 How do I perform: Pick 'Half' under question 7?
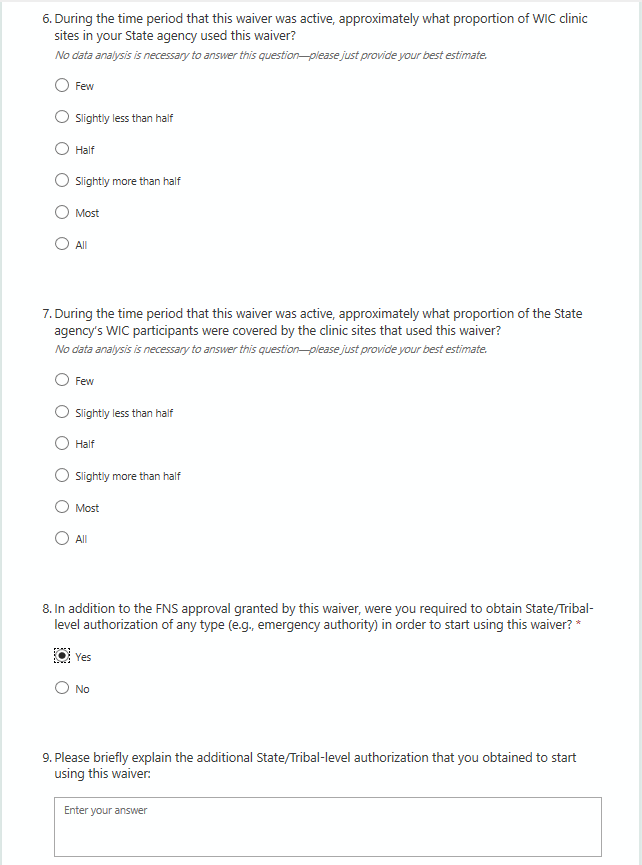point(62,444)
